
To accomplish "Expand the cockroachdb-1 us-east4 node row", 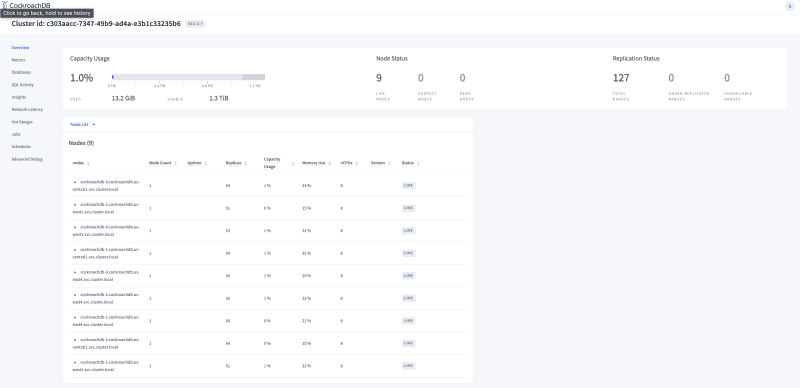I will coord(75,317).
